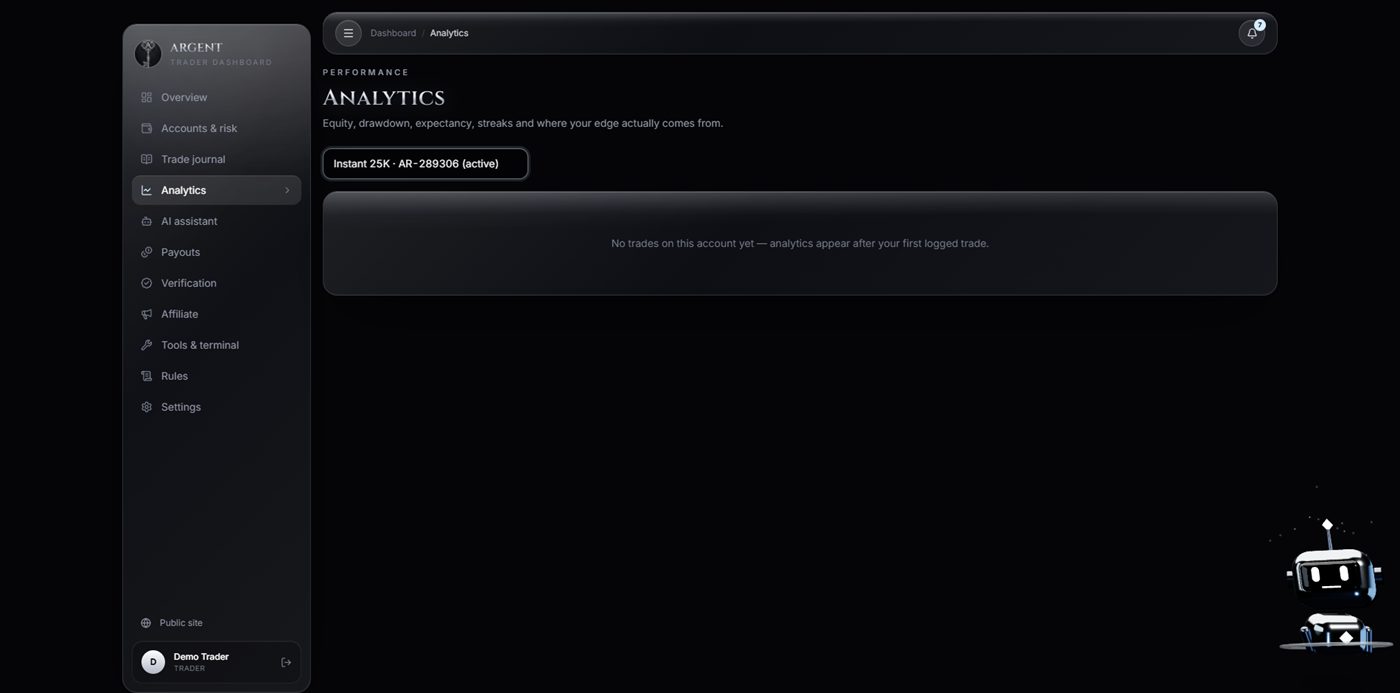The image size is (1400, 693).
Task: Open notifications bell icon
Action: (x=1252, y=33)
